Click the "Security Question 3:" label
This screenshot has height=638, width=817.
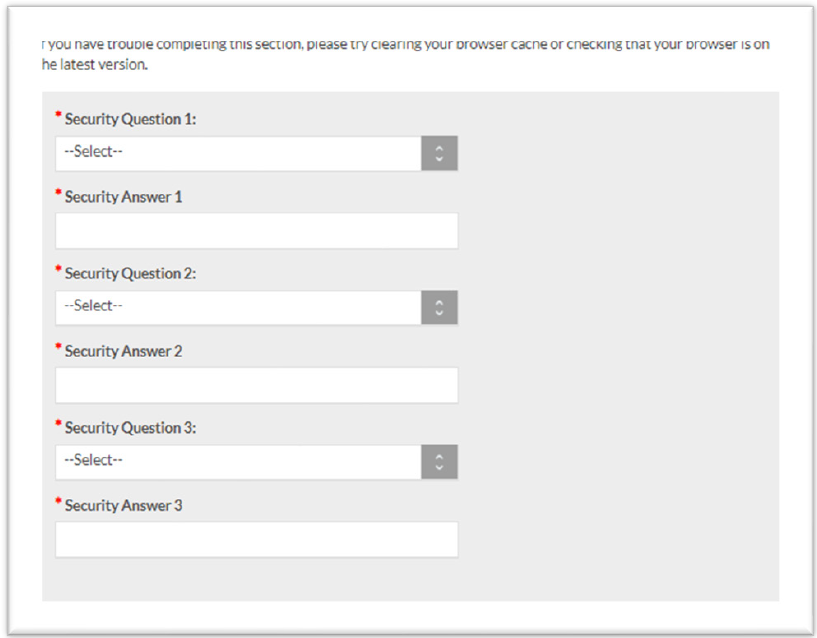pos(130,428)
